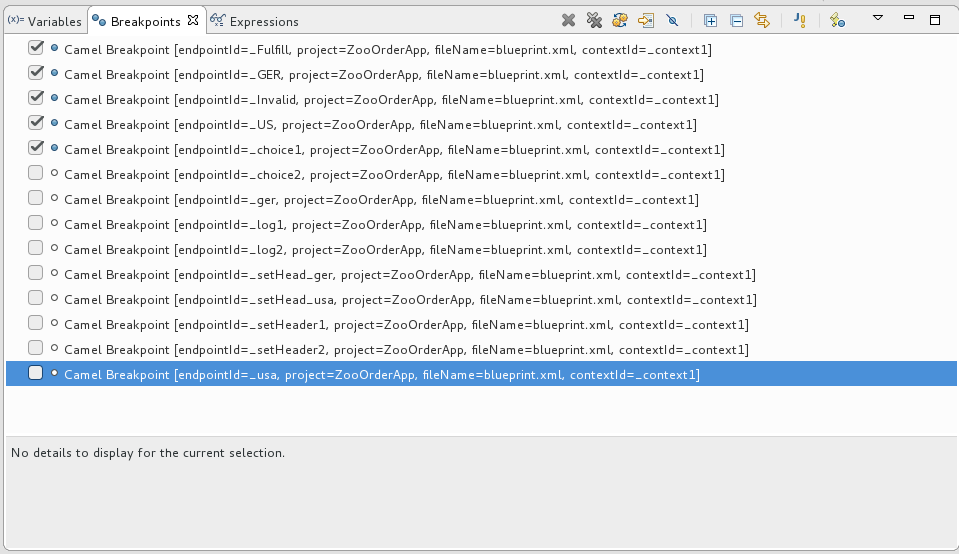Click Remove All Breakpoints icon

point(594,20)
